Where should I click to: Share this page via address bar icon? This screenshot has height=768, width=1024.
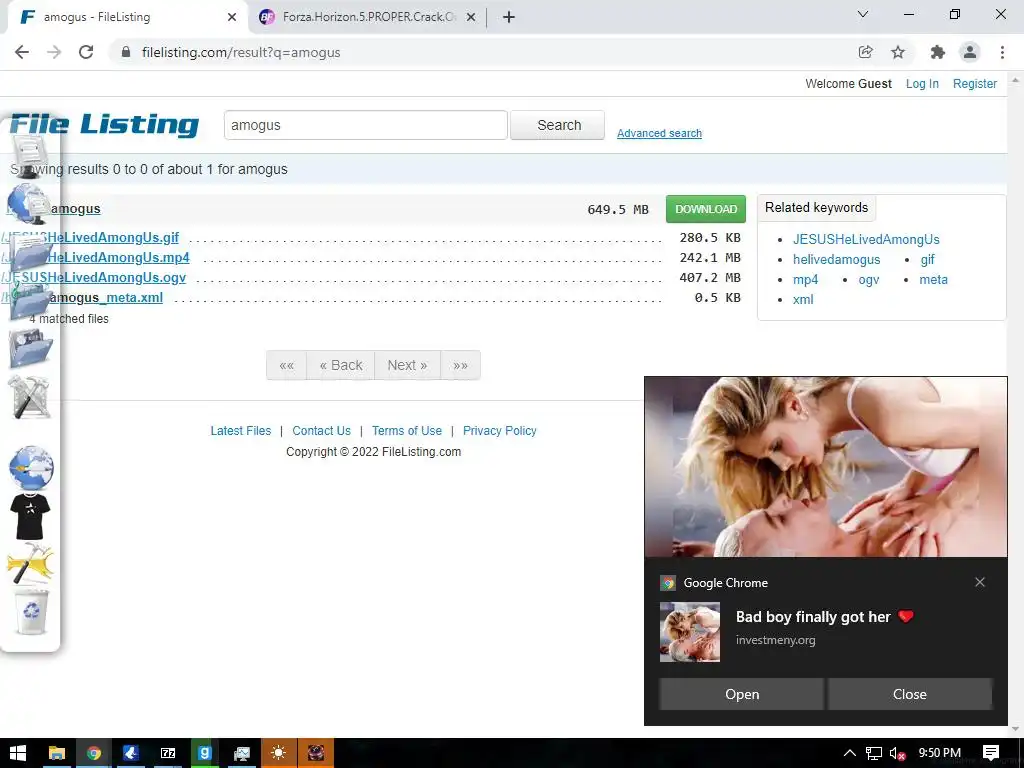tap(865, 52)
